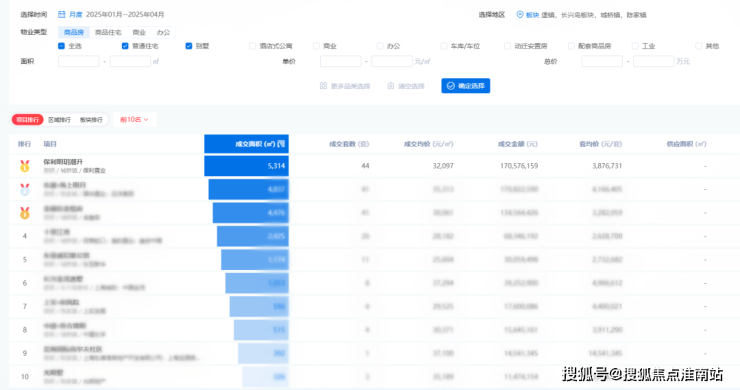
Task: Select the 商品住宅 property type tab
Action: (x=108, y=32)
